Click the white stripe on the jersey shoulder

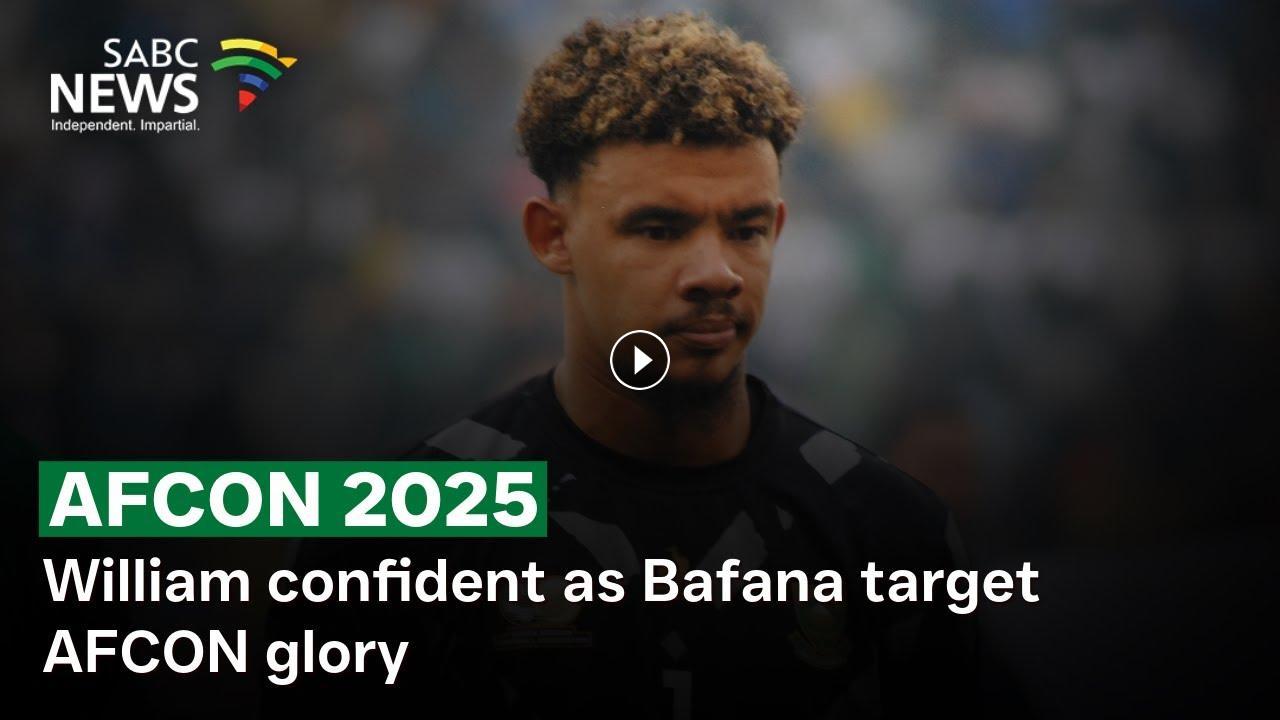point(476,441)
